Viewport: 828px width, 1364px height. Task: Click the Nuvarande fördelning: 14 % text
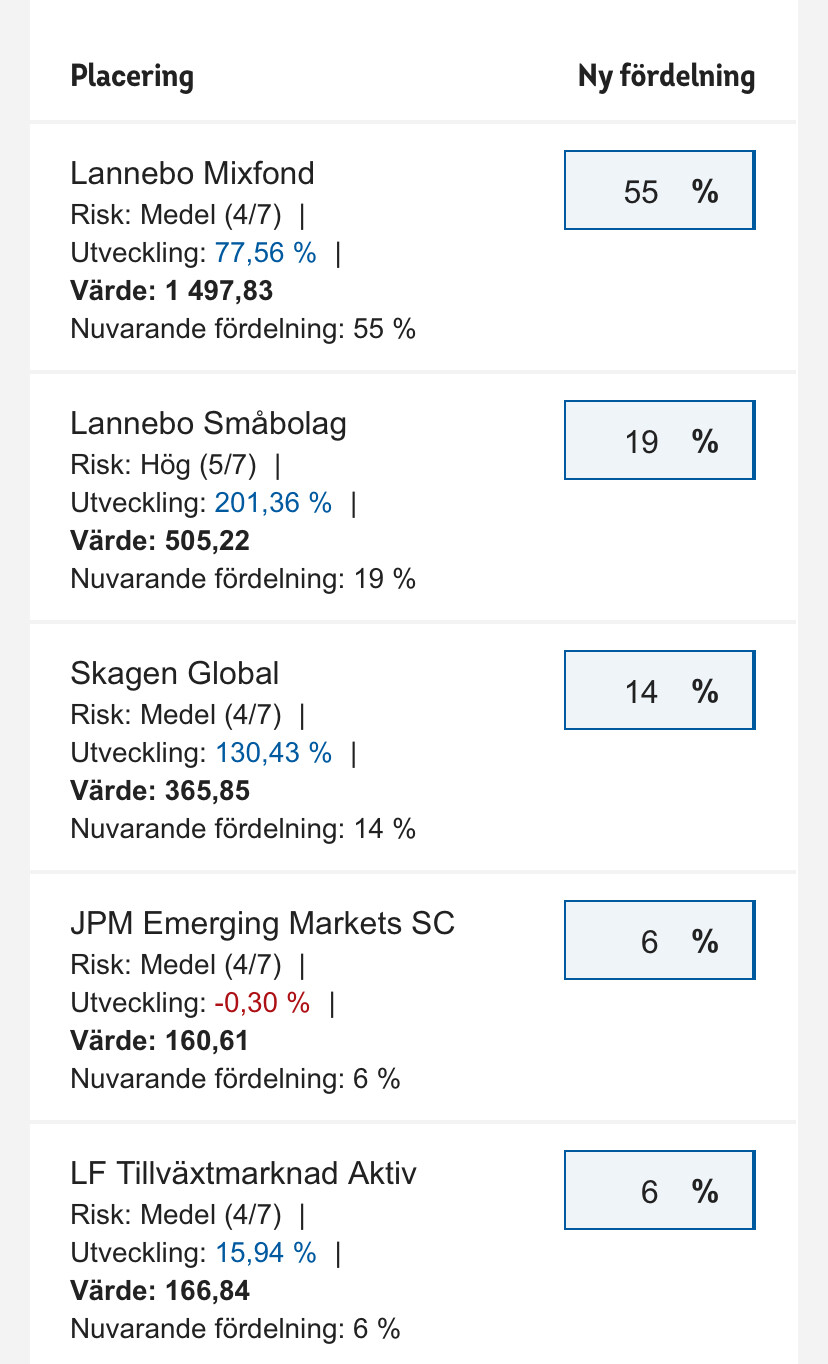243,829
